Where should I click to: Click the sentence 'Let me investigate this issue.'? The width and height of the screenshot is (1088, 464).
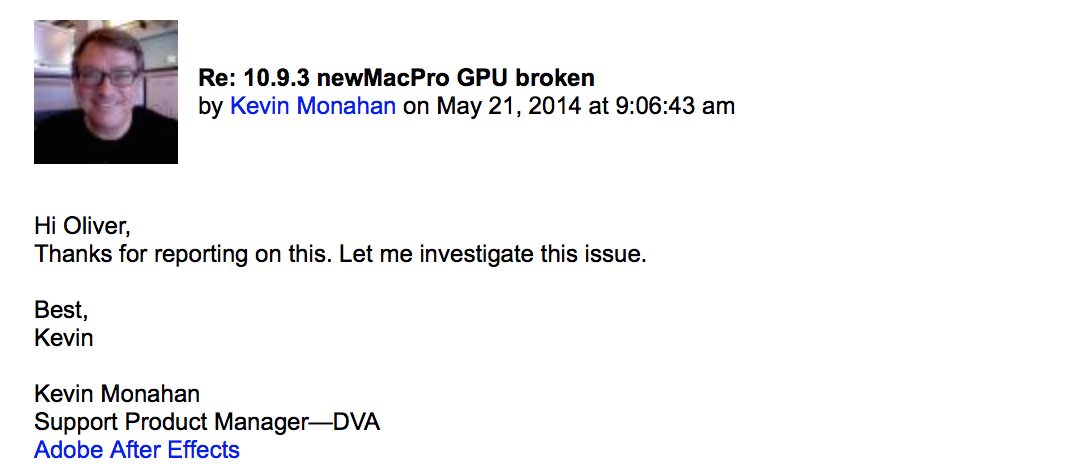pyautogui.click(x=493, y=254)
